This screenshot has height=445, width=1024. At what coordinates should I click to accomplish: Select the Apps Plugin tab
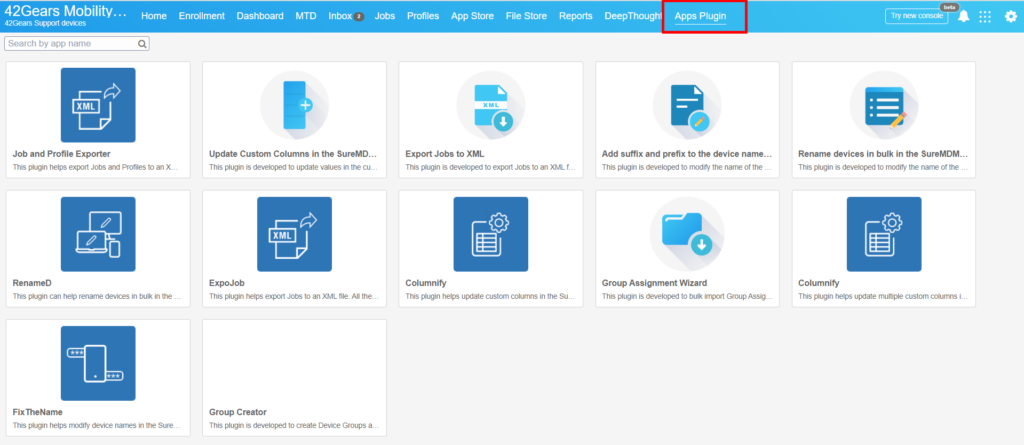[x=700, y=16]
